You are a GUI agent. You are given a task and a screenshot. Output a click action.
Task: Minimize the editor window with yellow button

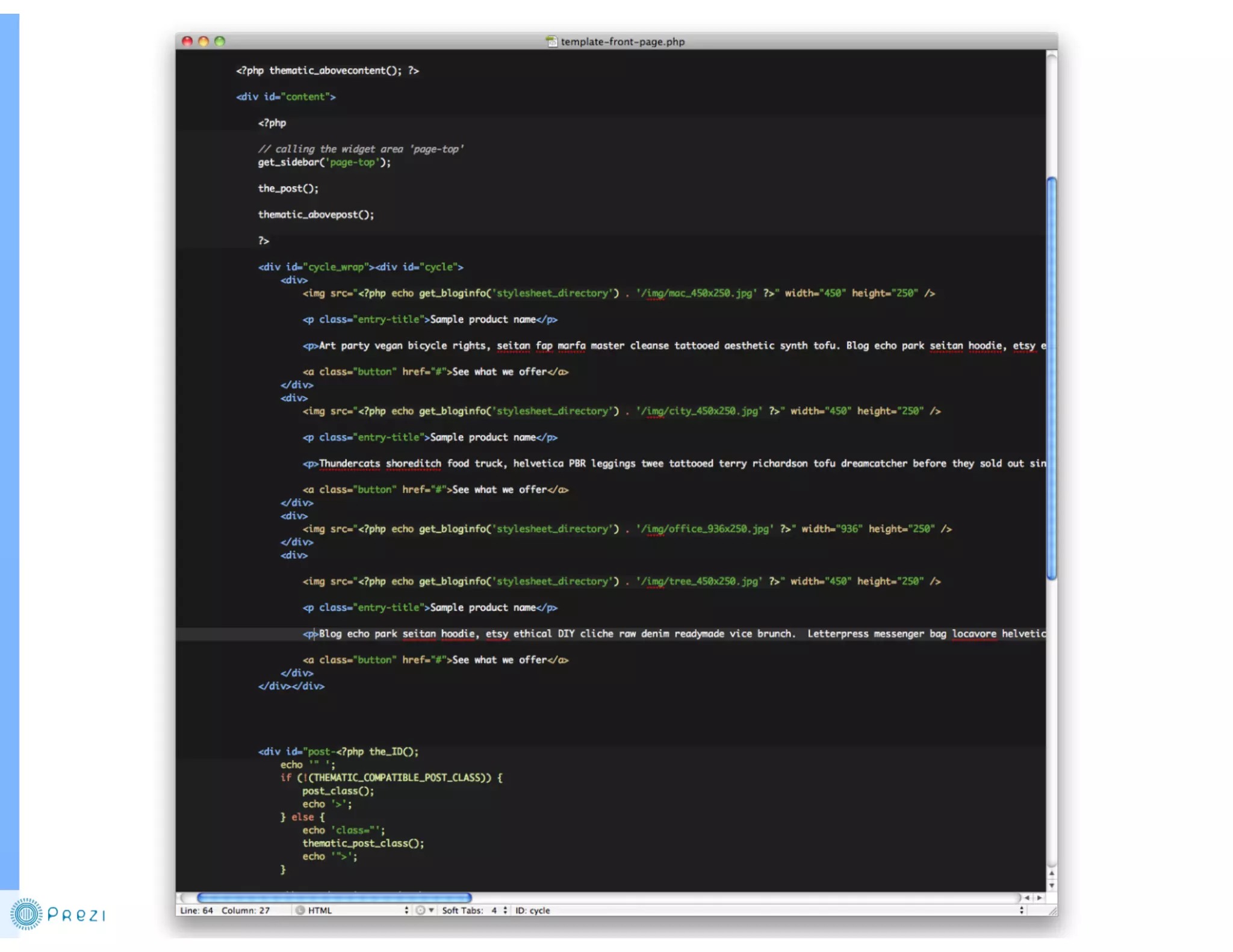[203, 42]
